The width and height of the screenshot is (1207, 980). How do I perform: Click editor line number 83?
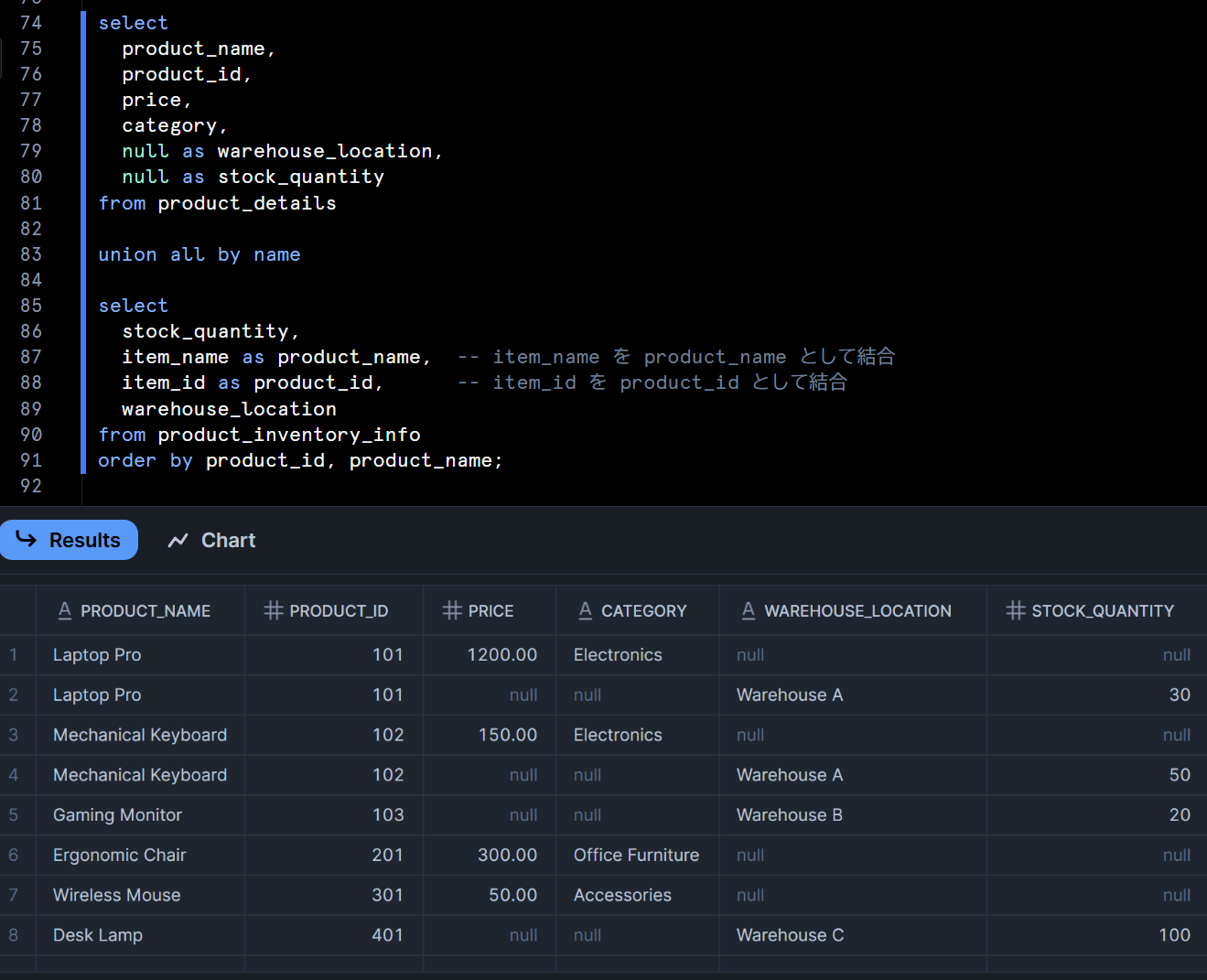coord(31,254)
